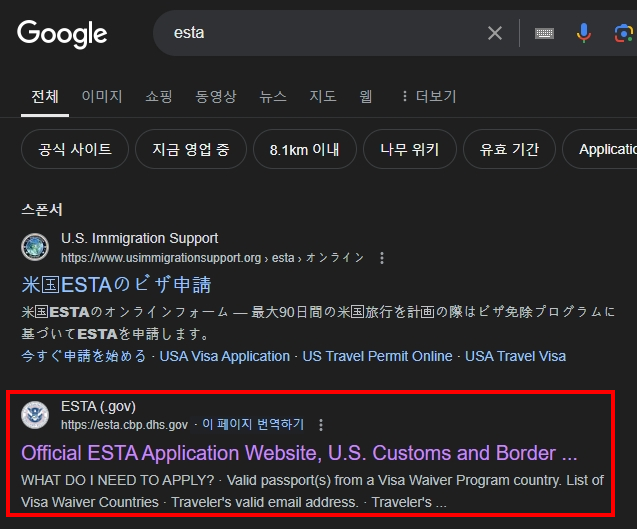Open the 今すぐ申請を始める sitelink
Viewport: 637px width, 529px height.
coord(84,356)
